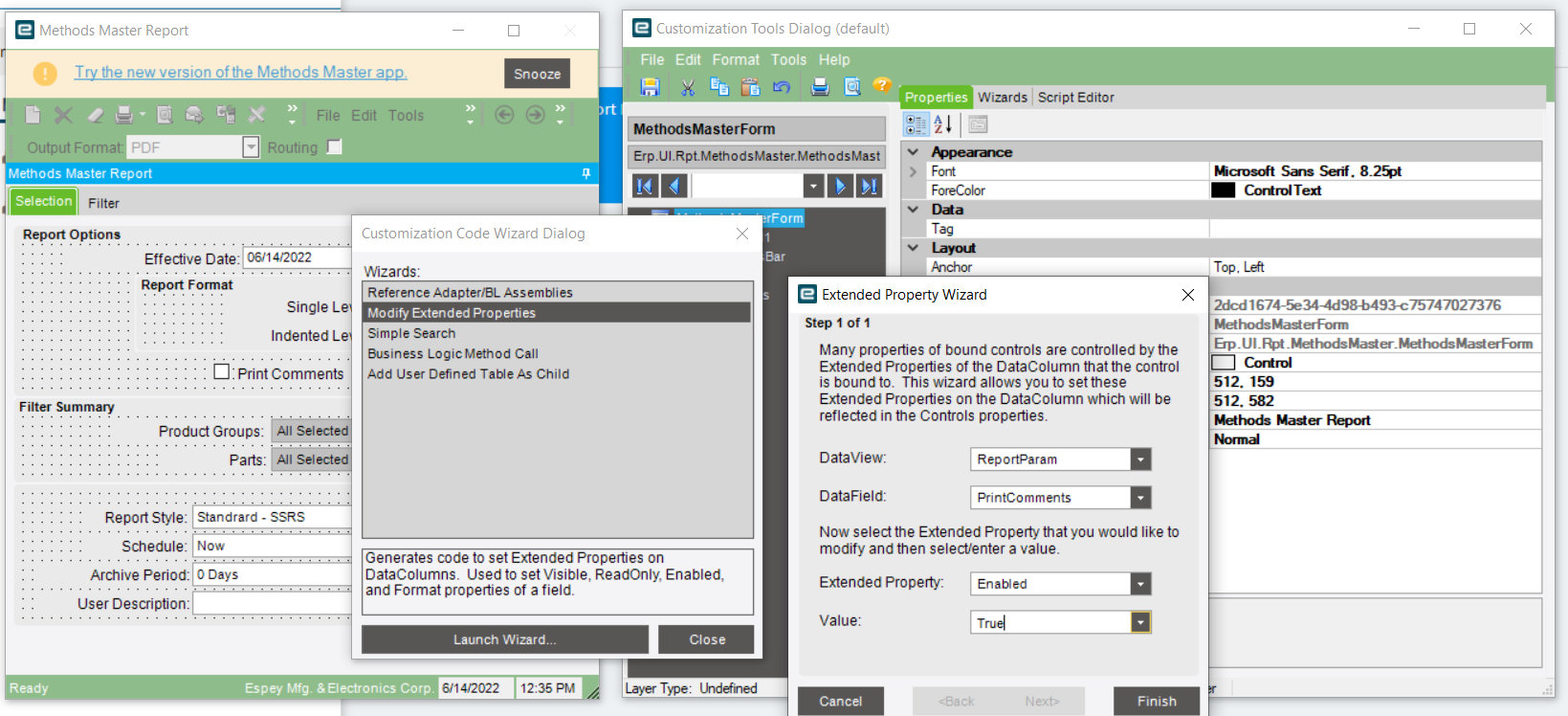Open Help menu in Customization Tools Dialog
Viewport: 1568px width, 716px height.
pyautogui.click(x=834, y=59)
